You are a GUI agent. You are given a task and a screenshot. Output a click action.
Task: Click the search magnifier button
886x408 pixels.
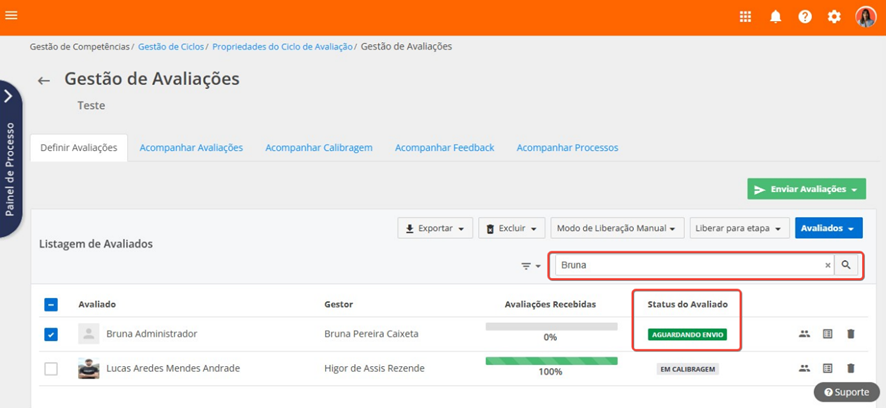(x=846, y=265)
